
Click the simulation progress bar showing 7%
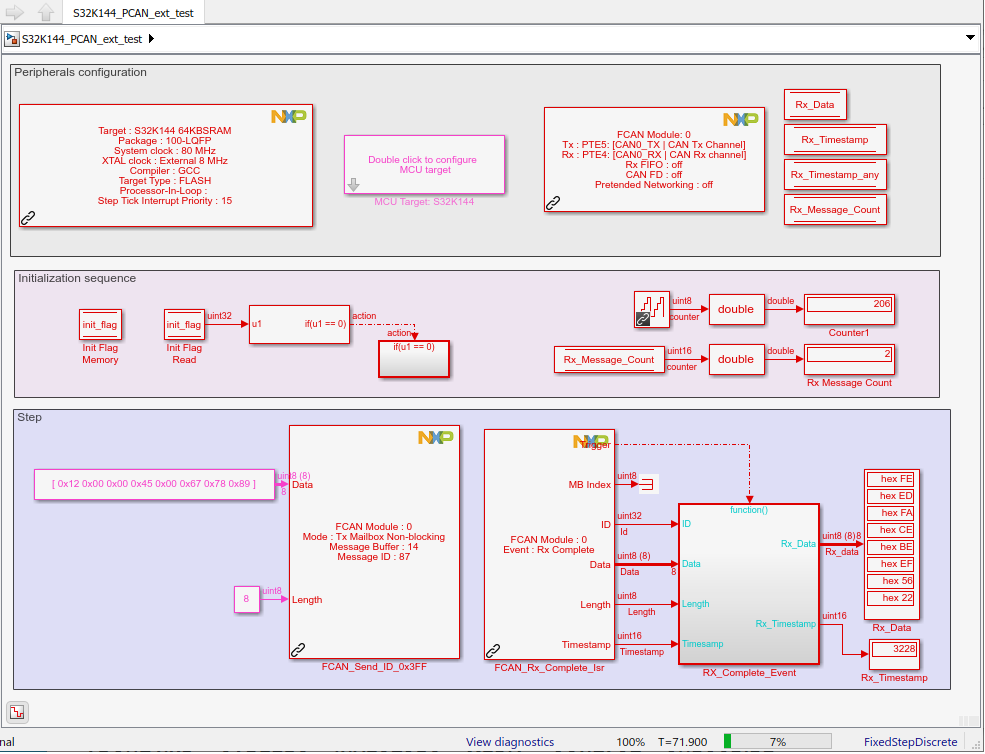(x=777, y=742)
